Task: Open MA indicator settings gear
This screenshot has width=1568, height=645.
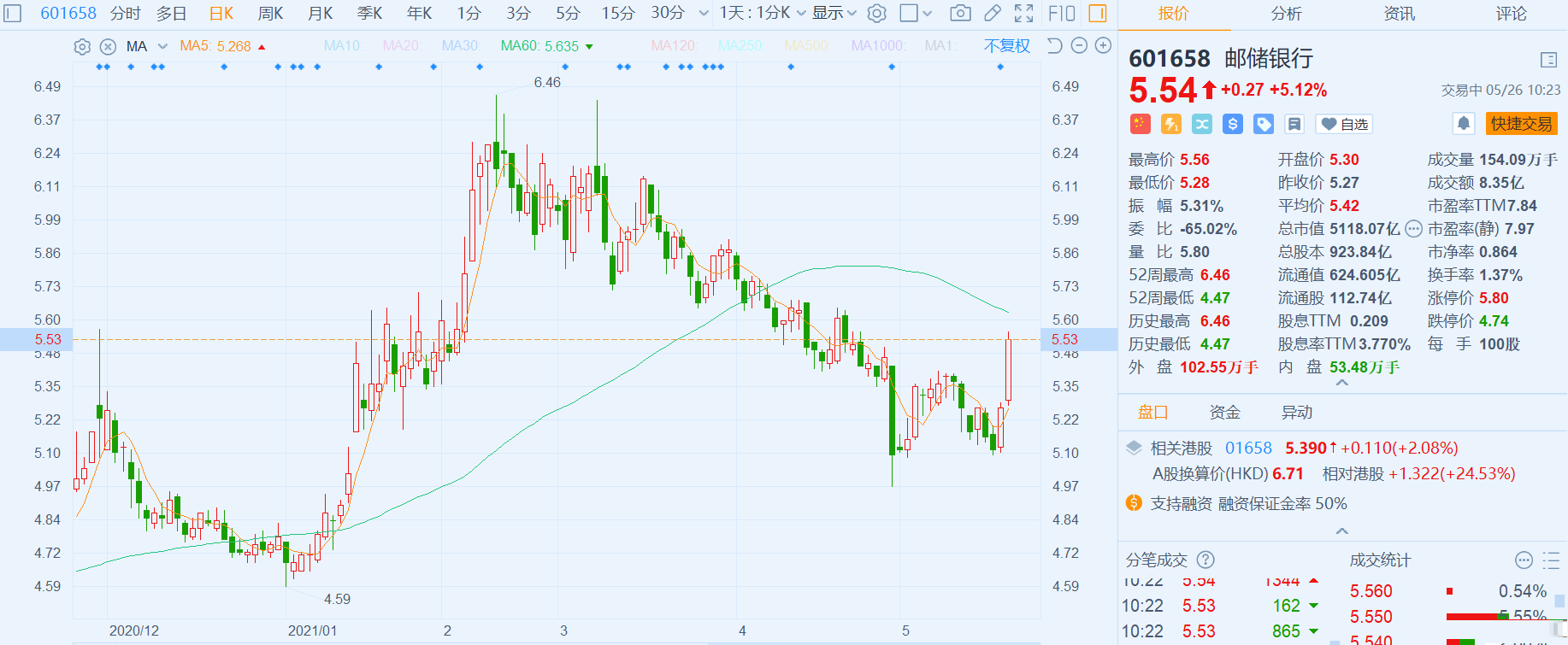Action: coord(82,47)
